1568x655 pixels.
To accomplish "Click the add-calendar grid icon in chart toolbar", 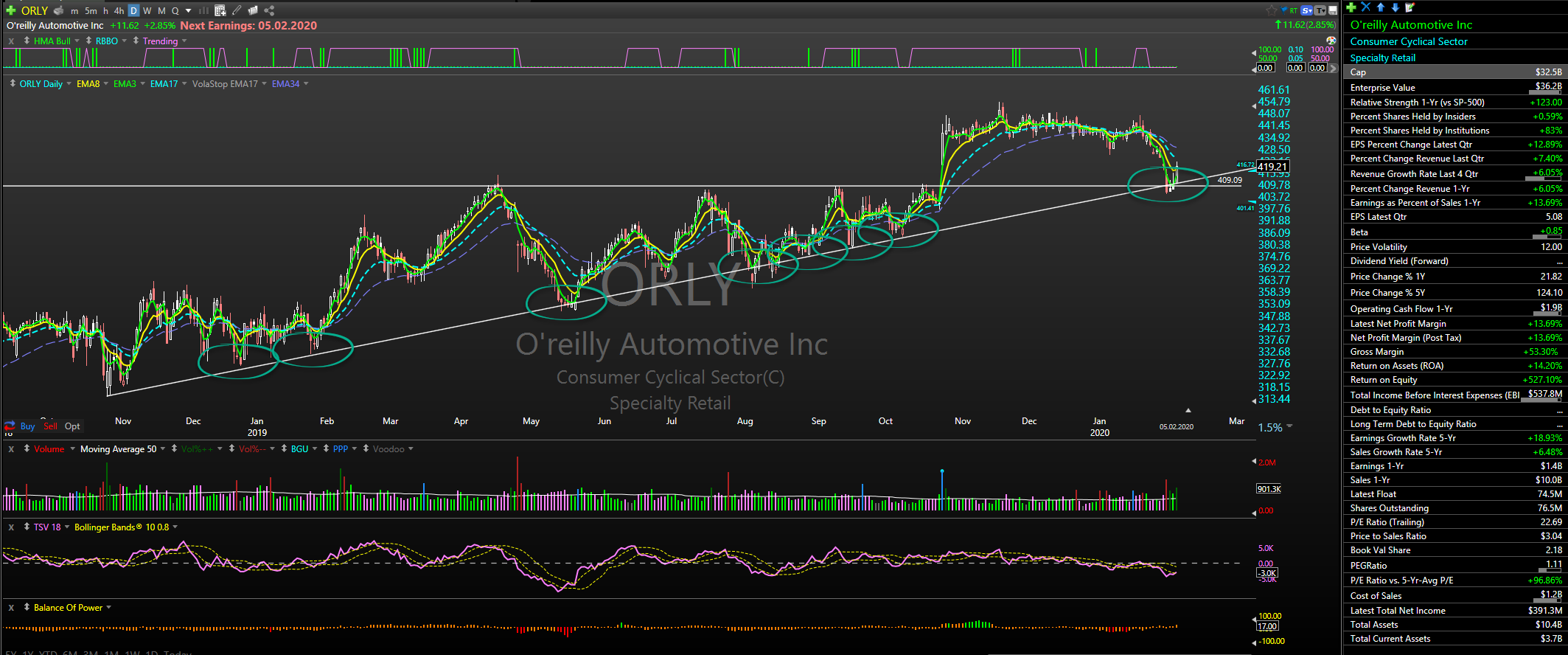I will point(220,10).
